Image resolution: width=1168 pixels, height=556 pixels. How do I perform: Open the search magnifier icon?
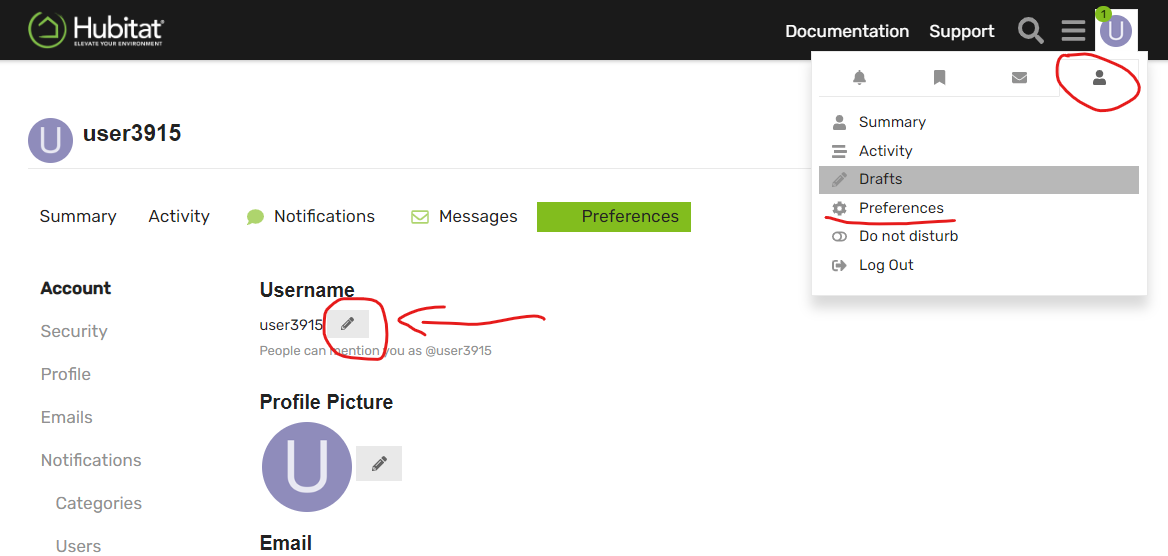(x=1031, y=31)
